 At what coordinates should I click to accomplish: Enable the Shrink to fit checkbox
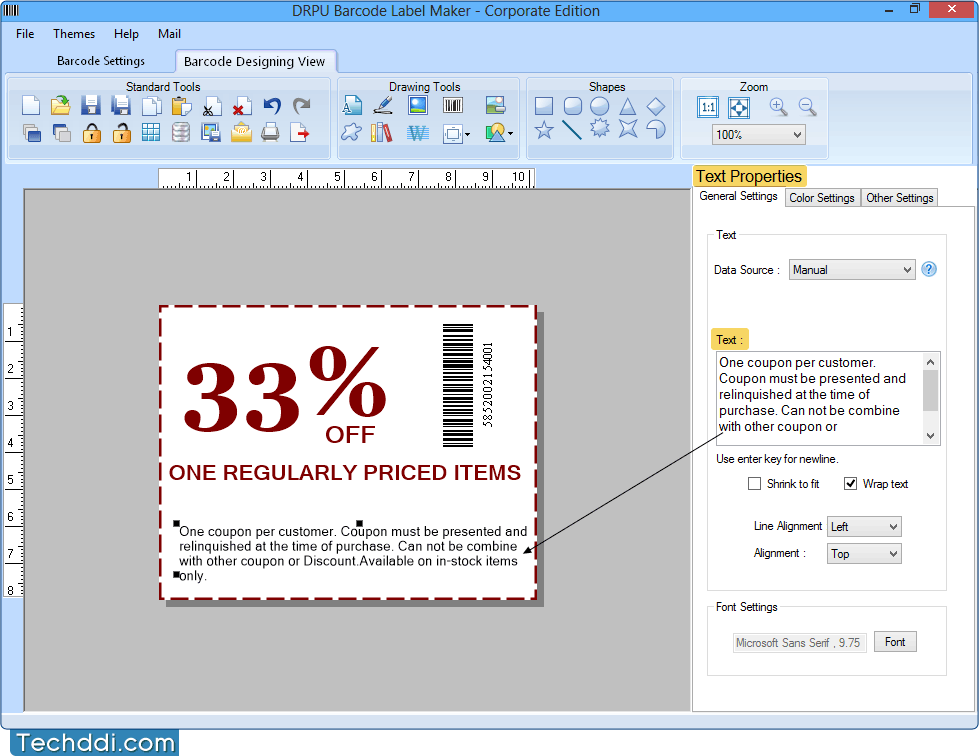coord(754,484)
